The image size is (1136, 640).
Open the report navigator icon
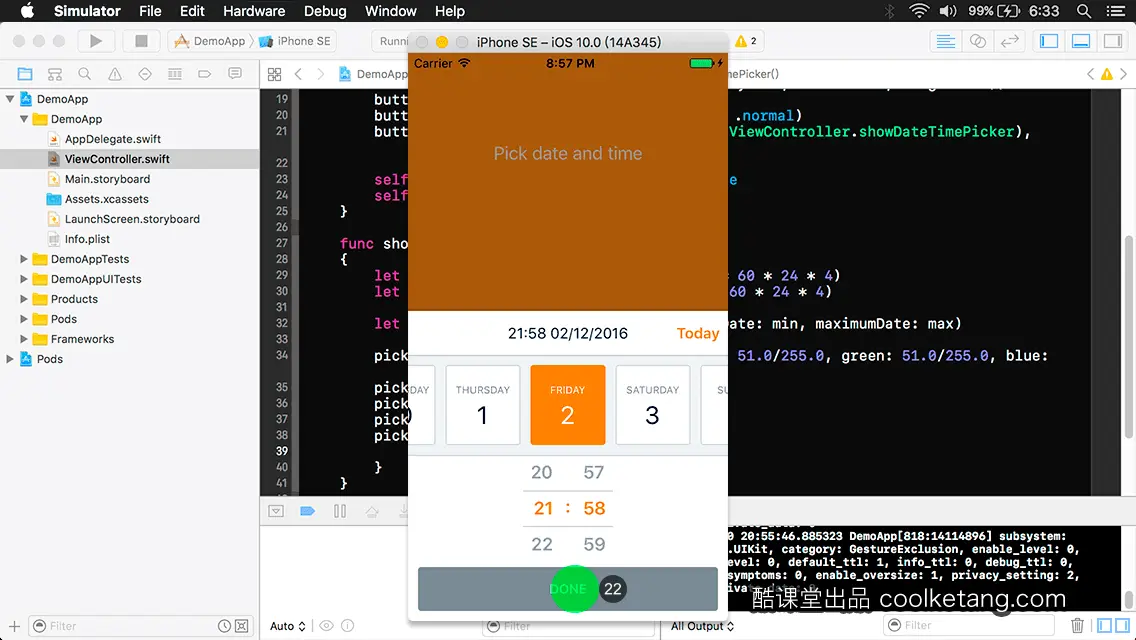point(235,74)
